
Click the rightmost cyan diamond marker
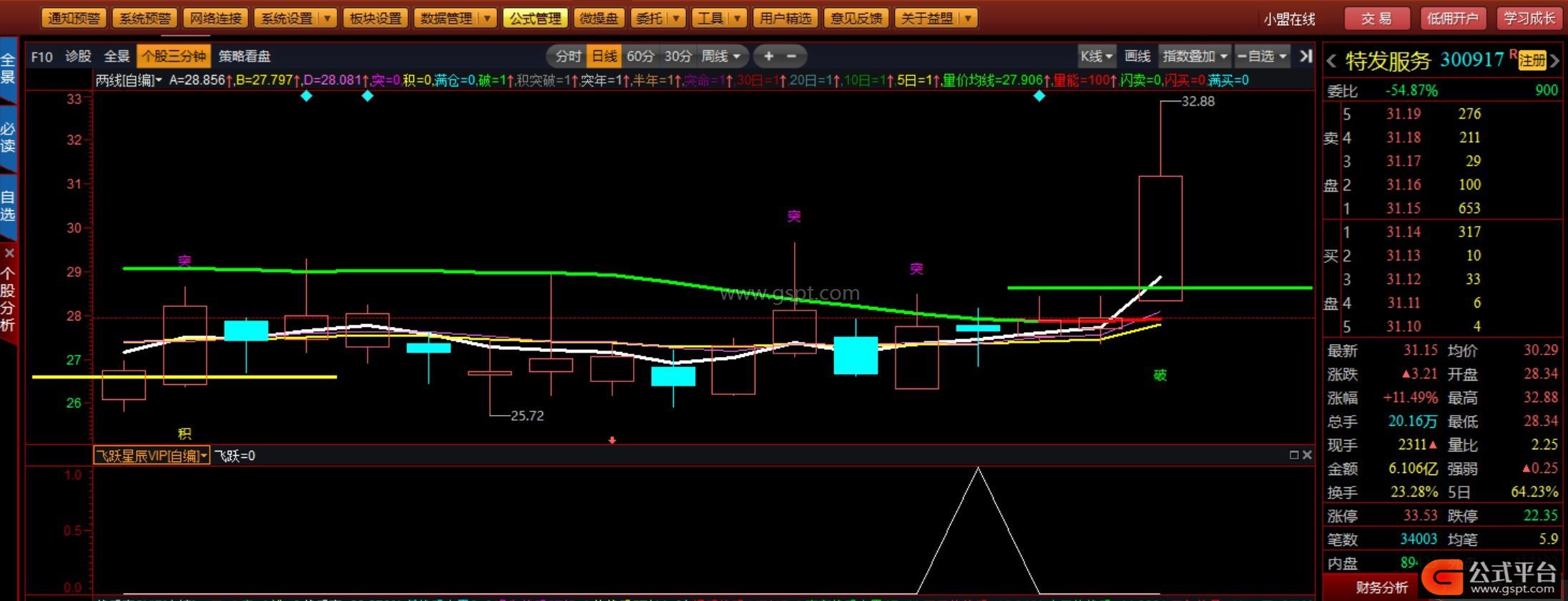1039,96
